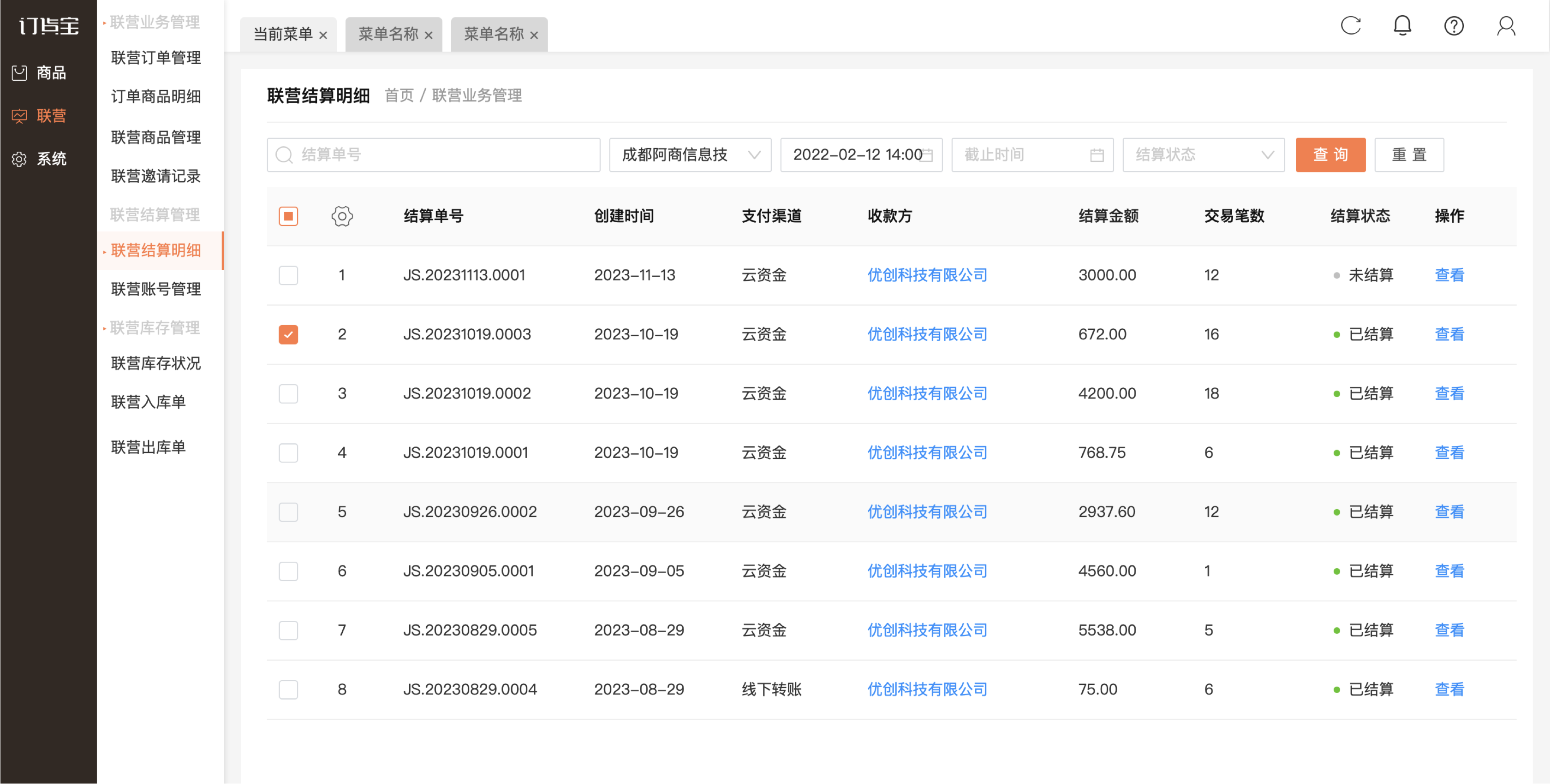Click the calendar icon in 截止时间 field
Screen dimensions: 1550x784
[x=1097, y=155]
